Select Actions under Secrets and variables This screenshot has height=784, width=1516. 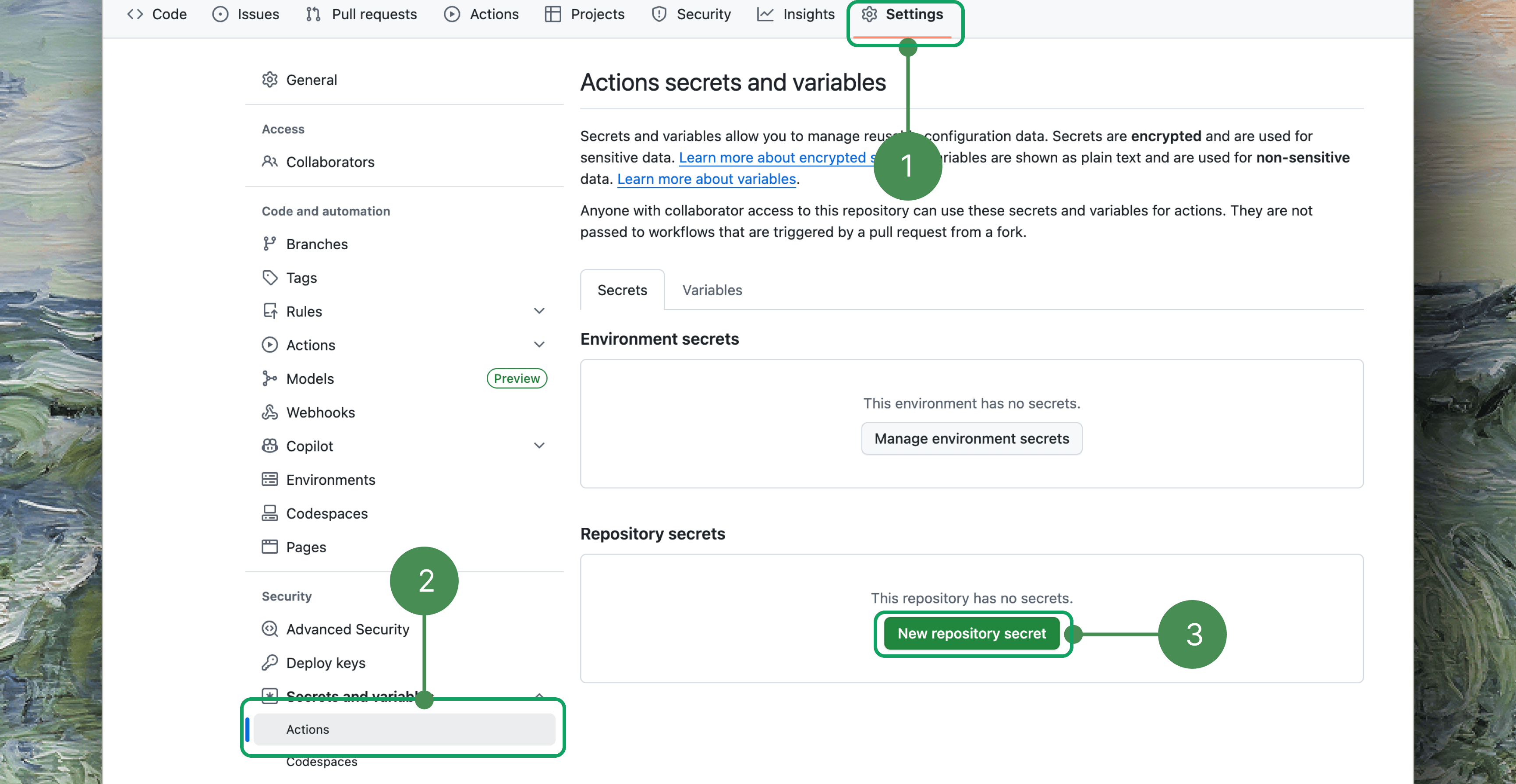[x=404, y=729]
